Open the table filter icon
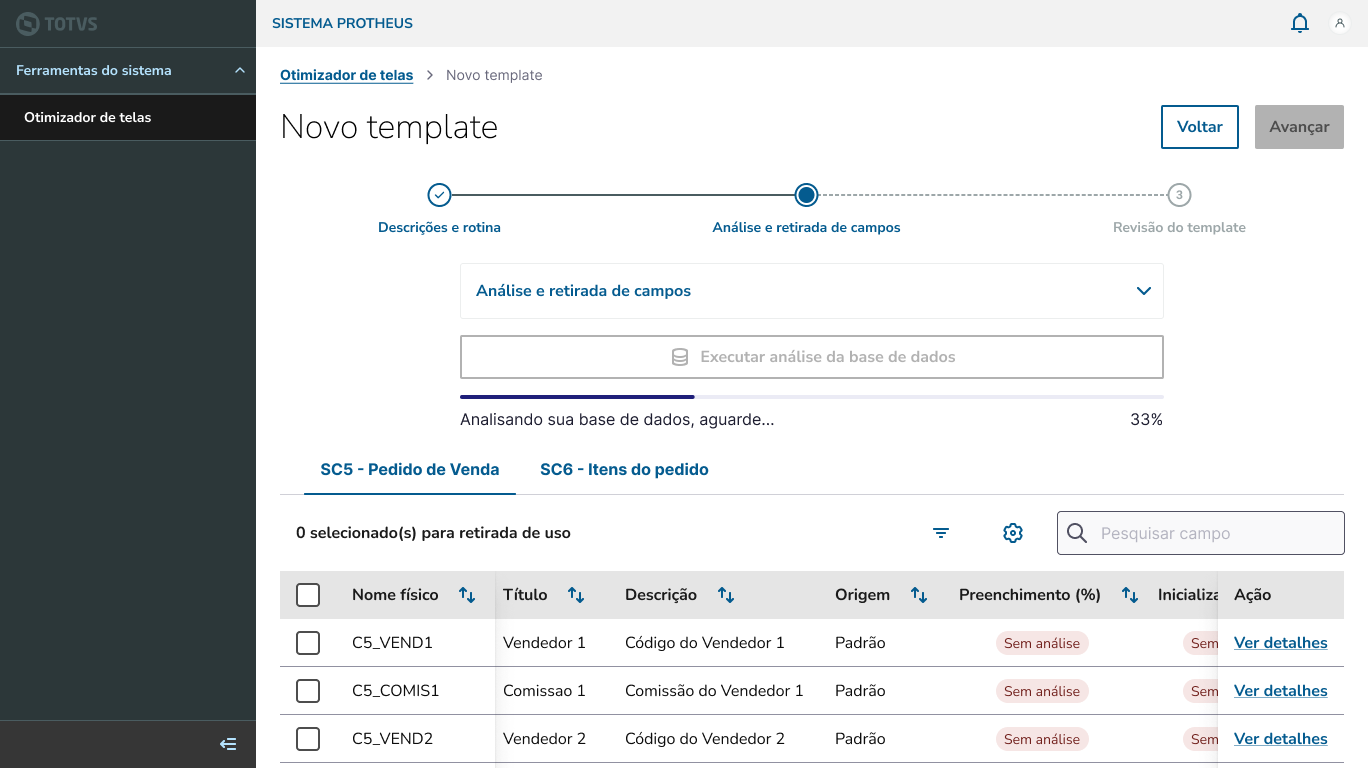Viewport: 1368px width, 768px height. click(x=941, y=533)
